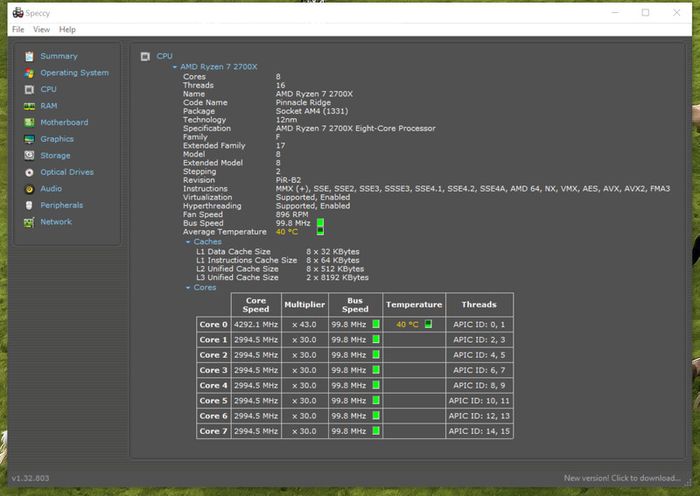Select Core 0 multiplier x 43.0 cell

click(304, 324)
